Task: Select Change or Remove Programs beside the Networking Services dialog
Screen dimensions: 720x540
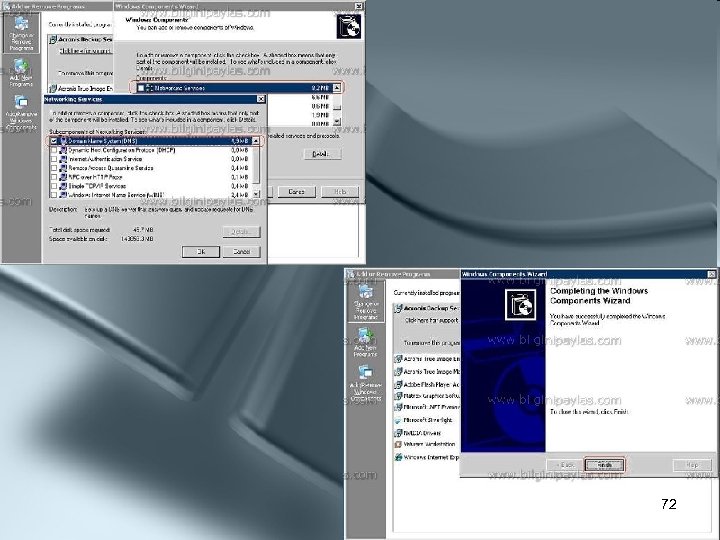Action: [x=21, y=33]
